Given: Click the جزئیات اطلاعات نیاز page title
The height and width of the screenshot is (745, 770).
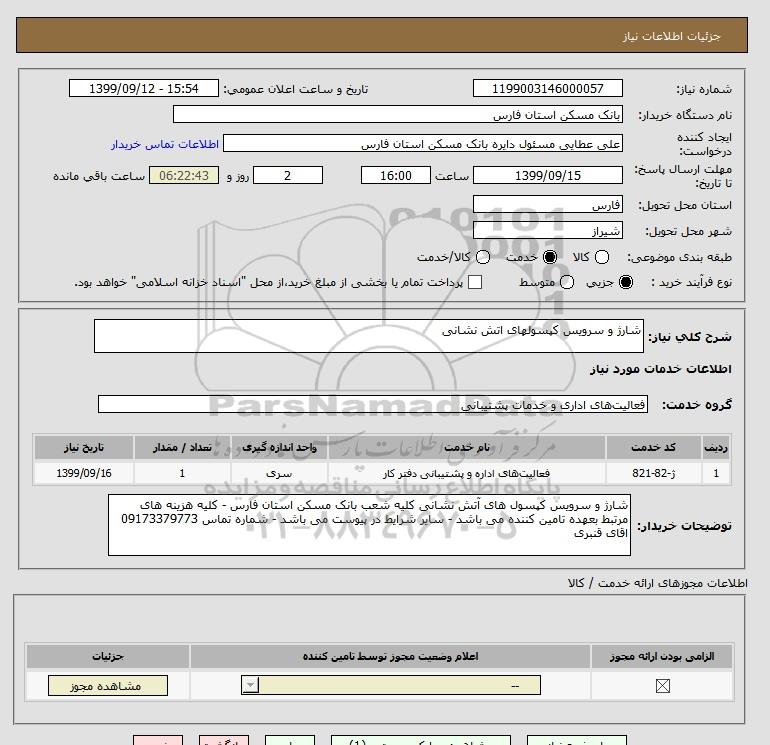Looking at the screenshot, I should [671, 36].
